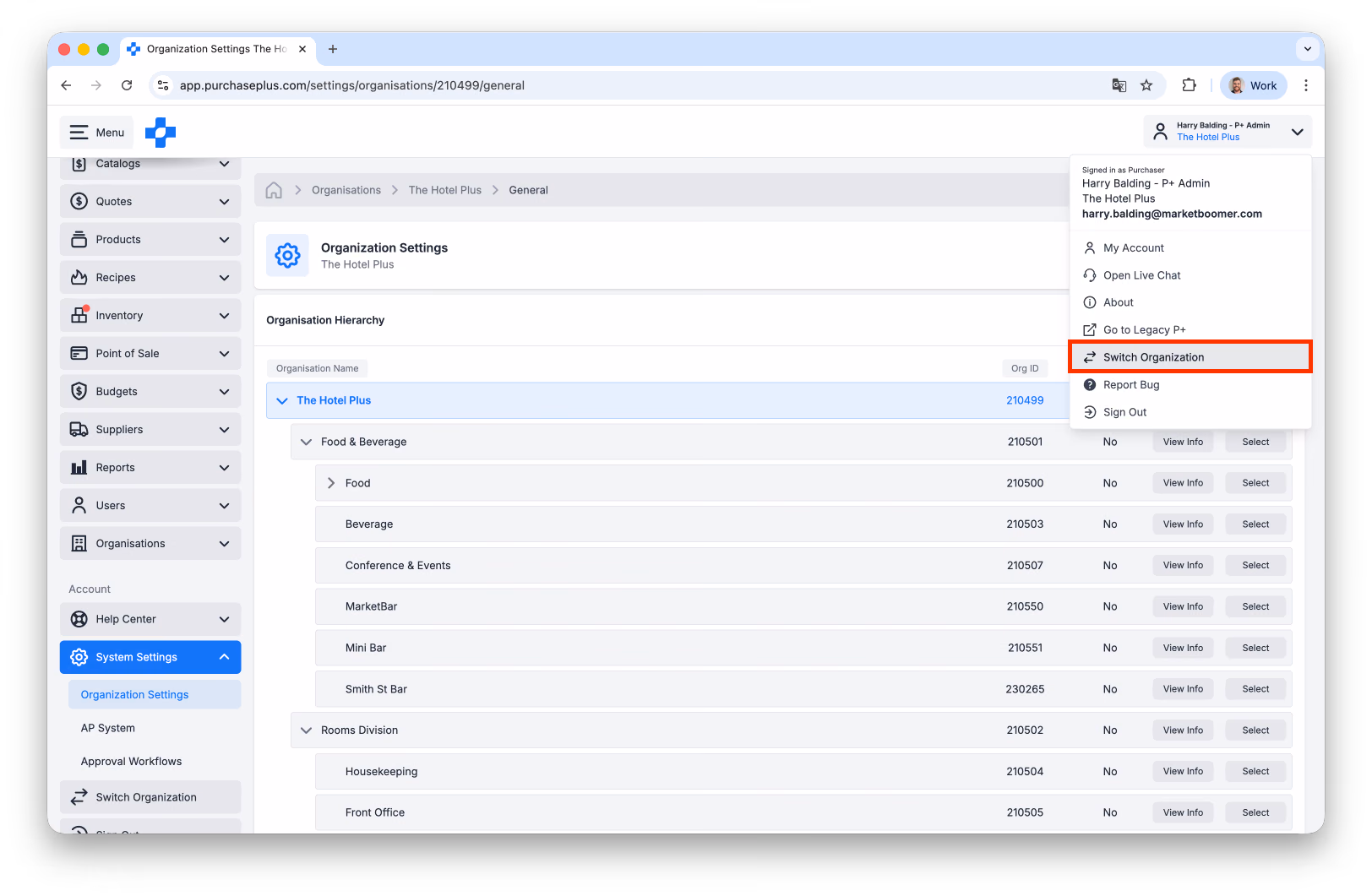Open a new browser tab
The image size is (1372, 896).
coord(333,49)
